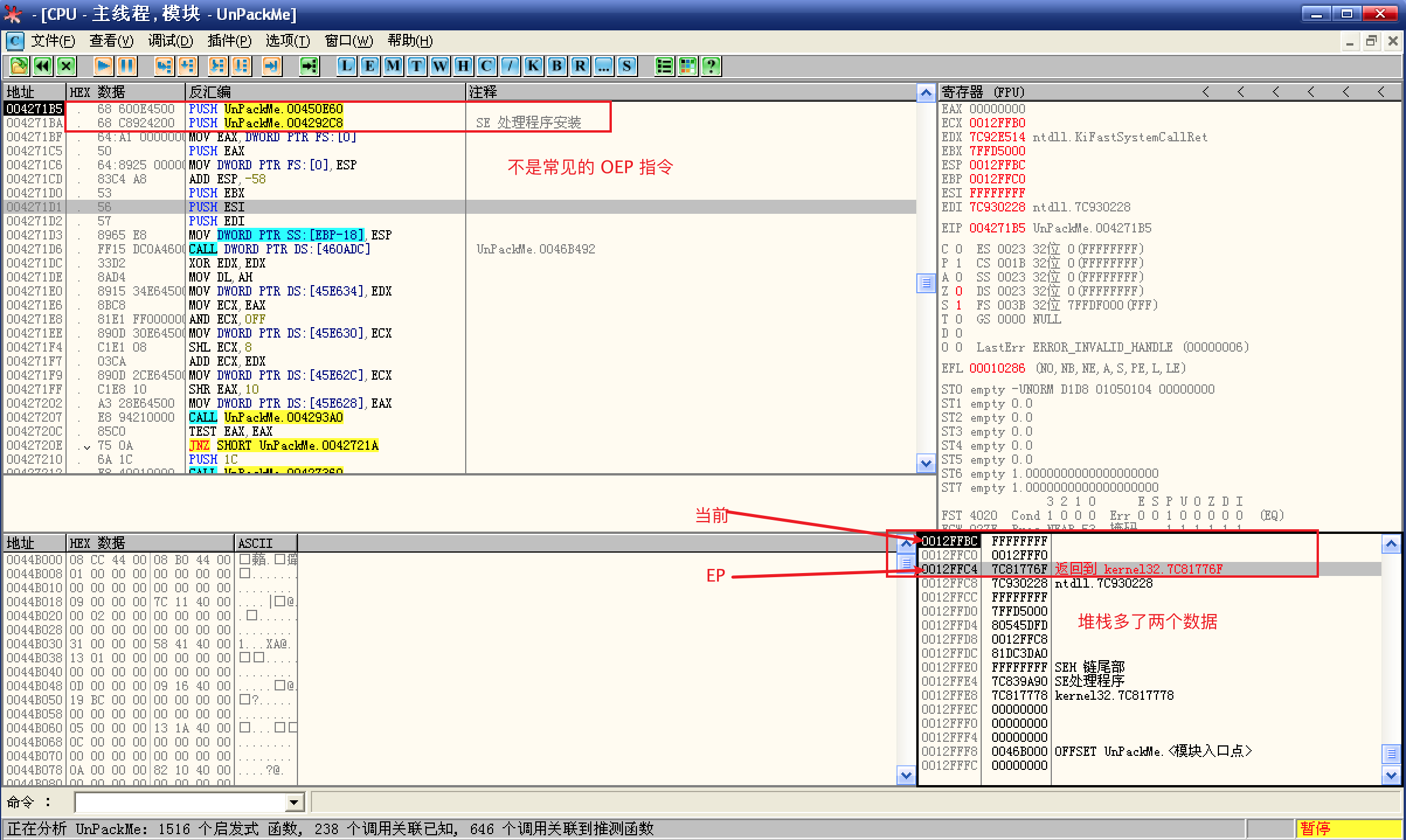Click the Run program play icon
The height and width of the screenshot is (840, 1406).
pyautogui.click(x=103, y=66)
